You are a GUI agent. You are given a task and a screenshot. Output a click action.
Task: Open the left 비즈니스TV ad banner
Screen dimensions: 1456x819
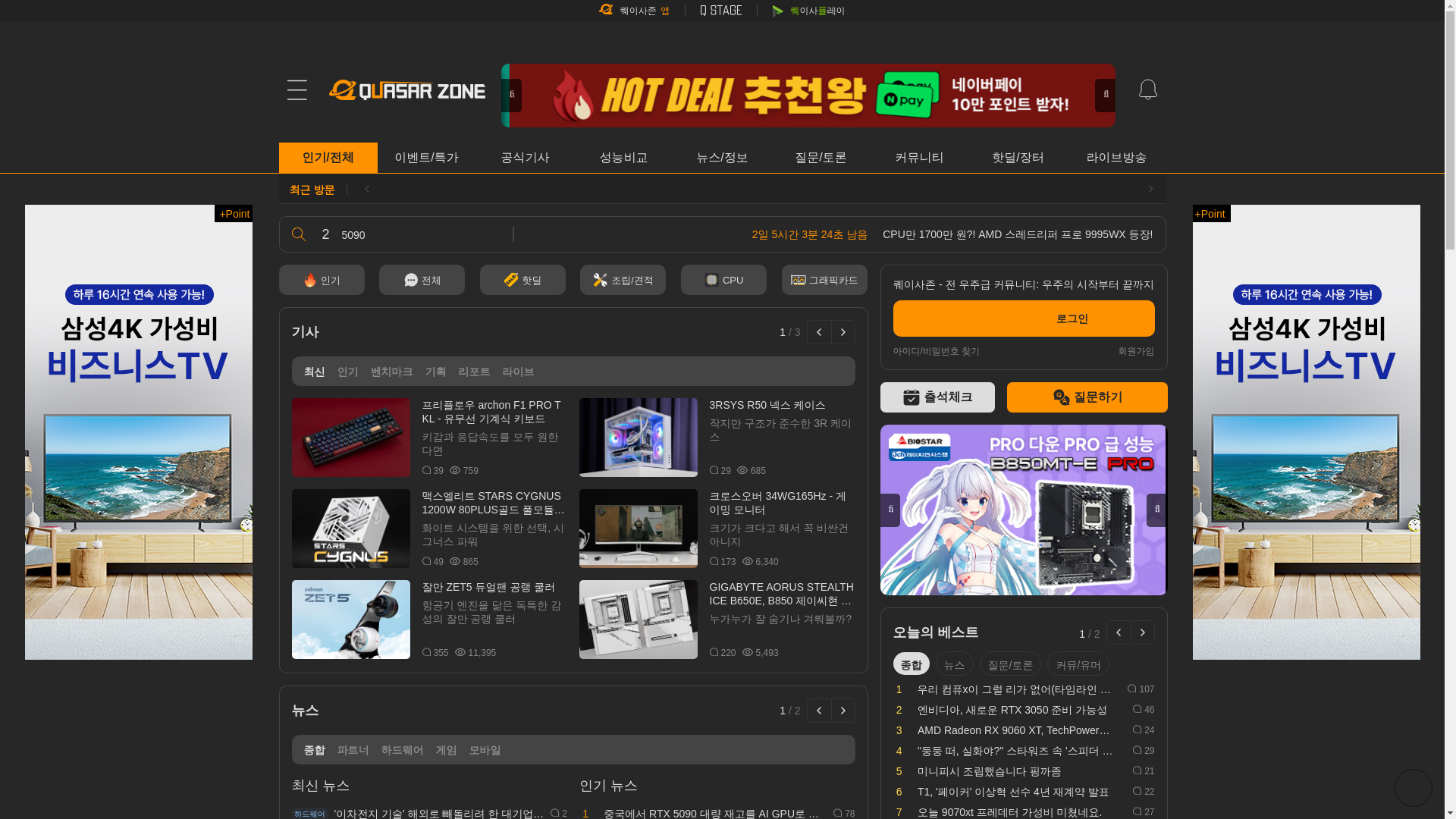click(x=139, y=432)
